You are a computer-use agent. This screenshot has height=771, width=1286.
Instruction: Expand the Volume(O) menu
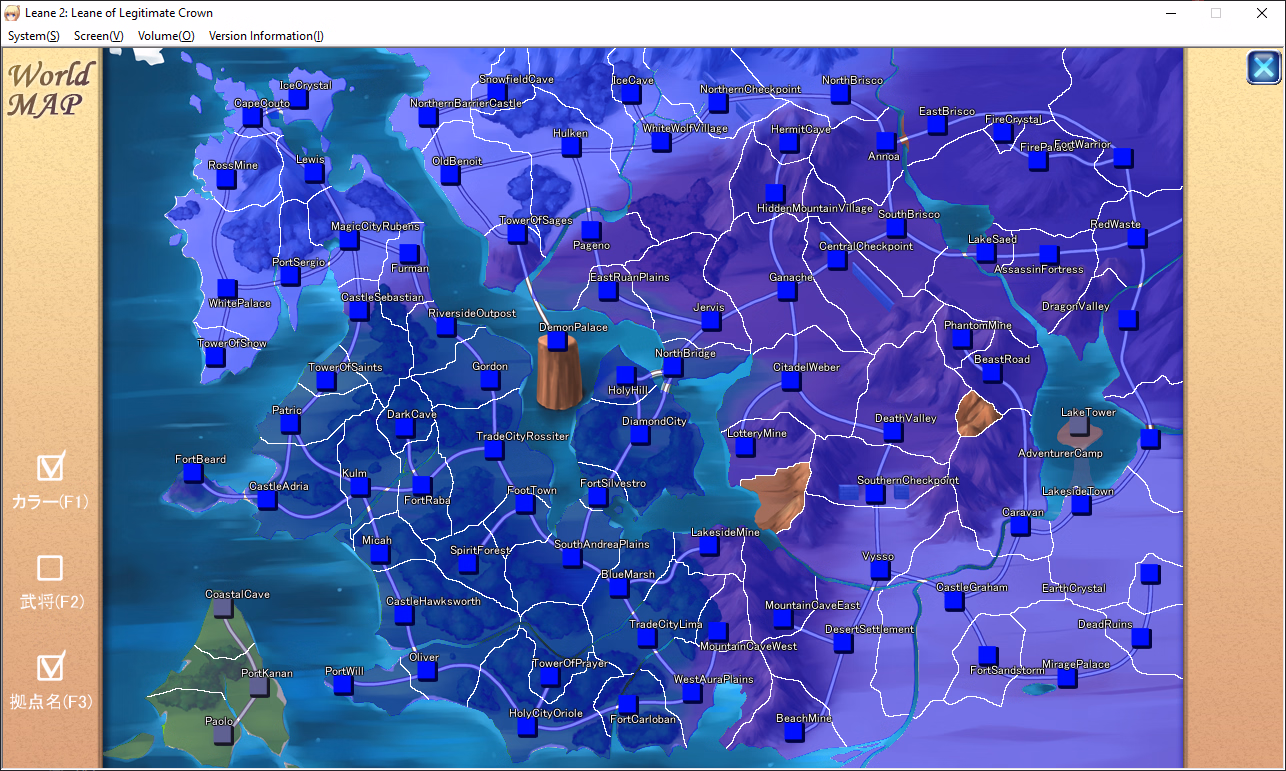click(166, 36)
